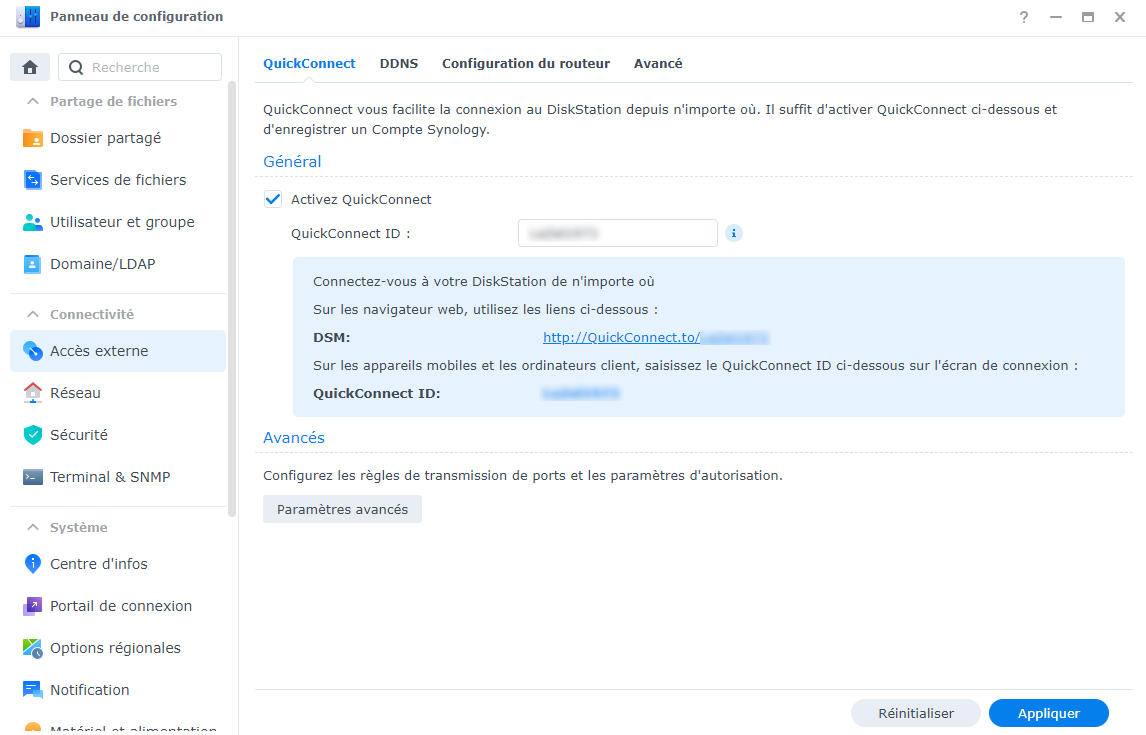Uncheck the Activez QuickConnect checkbox
This screenshot has height=735, width=1146.
[x=273, y=199]
